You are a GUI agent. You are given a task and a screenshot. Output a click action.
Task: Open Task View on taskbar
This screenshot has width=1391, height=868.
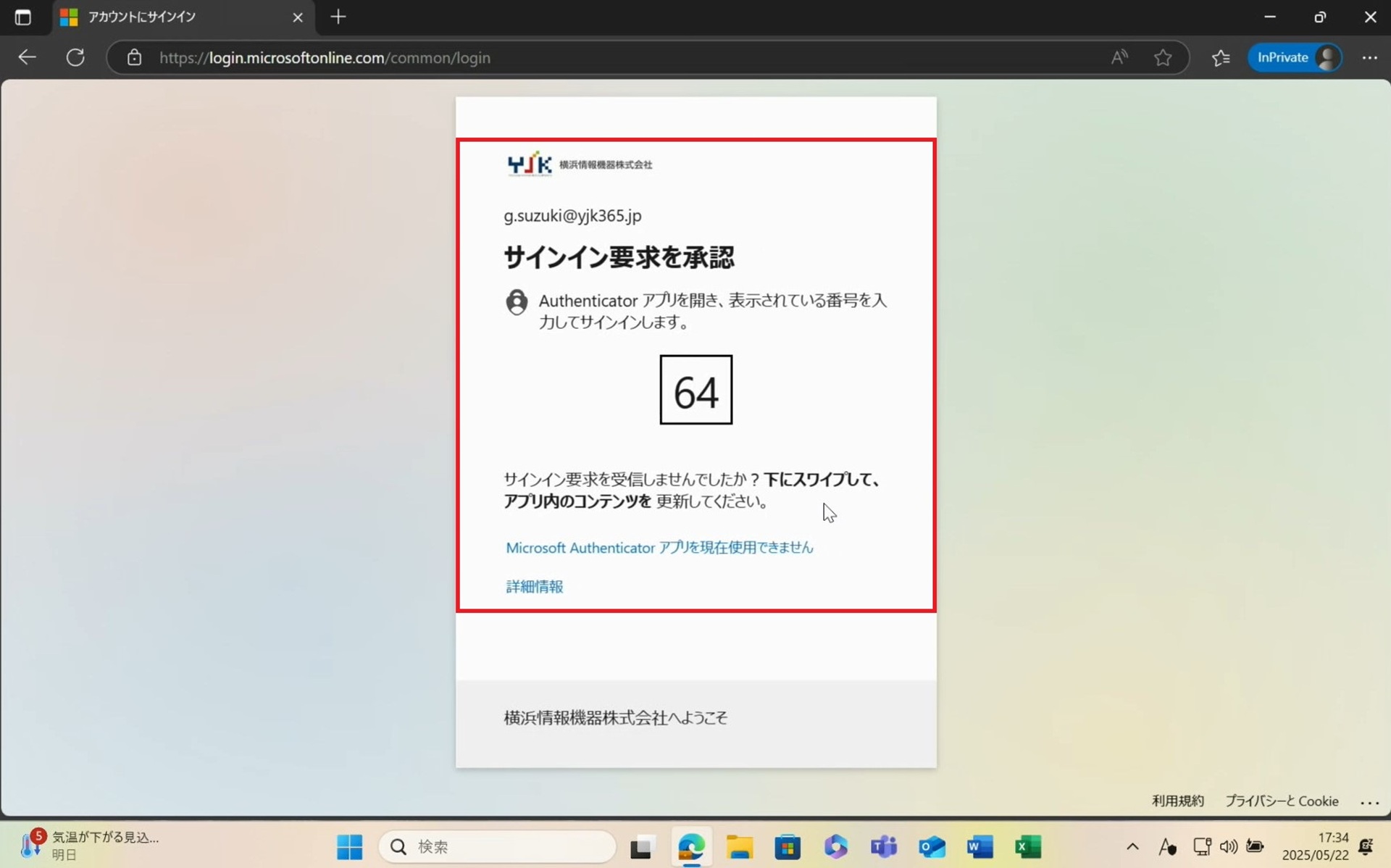[x=641, y=846]
